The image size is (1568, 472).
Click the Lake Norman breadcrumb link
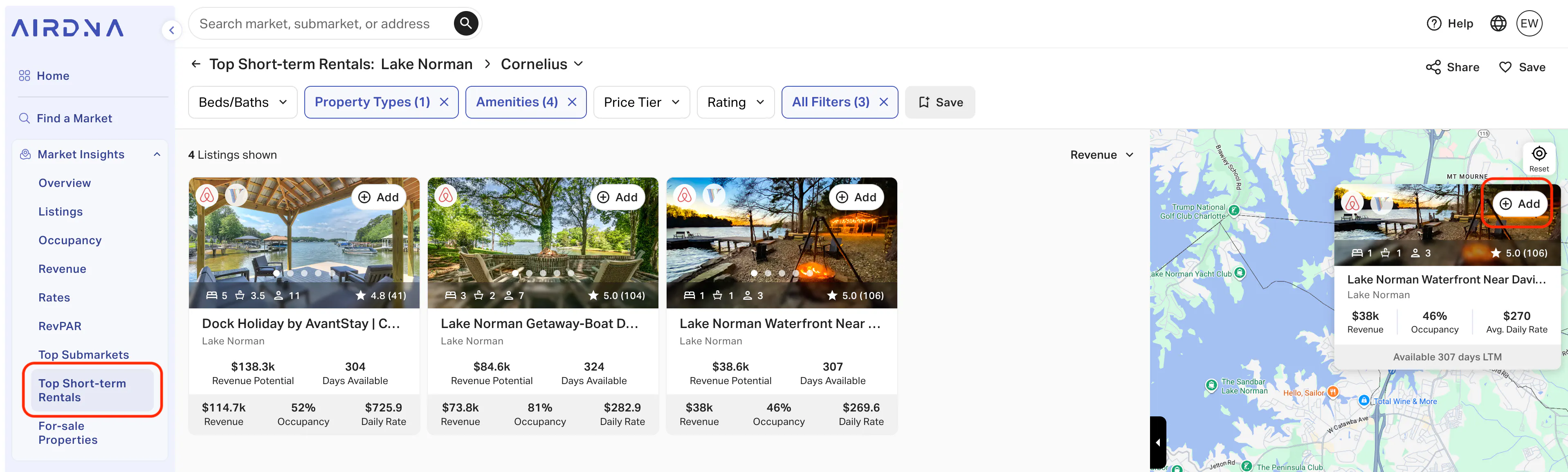(x=427, y=64)
